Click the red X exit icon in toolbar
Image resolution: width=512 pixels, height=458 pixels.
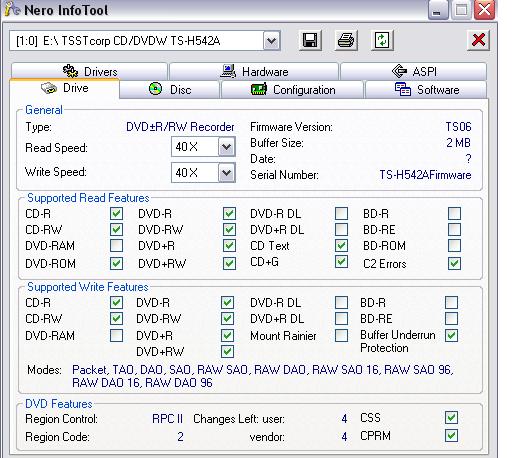(479, 41)
